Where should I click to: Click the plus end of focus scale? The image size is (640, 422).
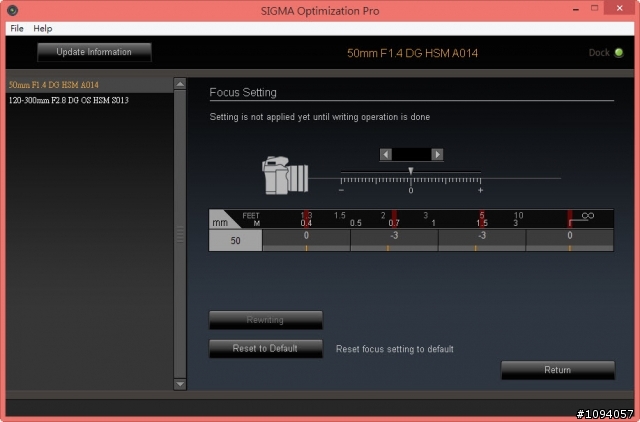point(480,190)
